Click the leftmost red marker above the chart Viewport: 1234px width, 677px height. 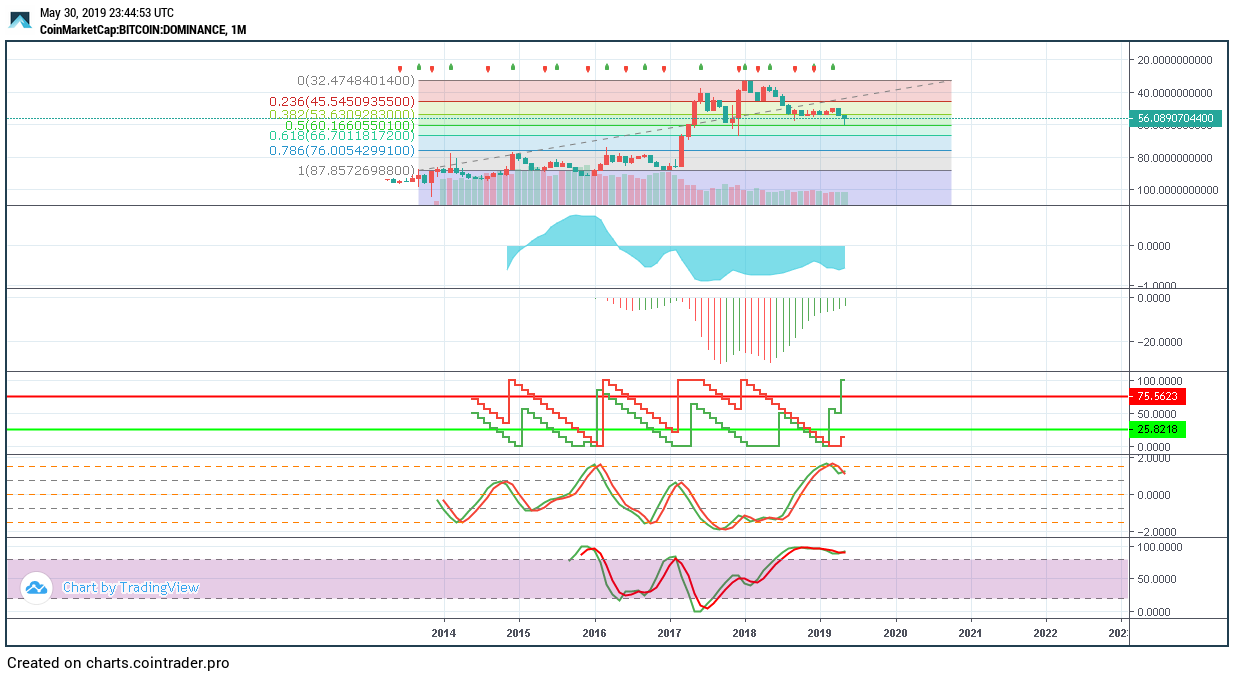click(400, 69)
